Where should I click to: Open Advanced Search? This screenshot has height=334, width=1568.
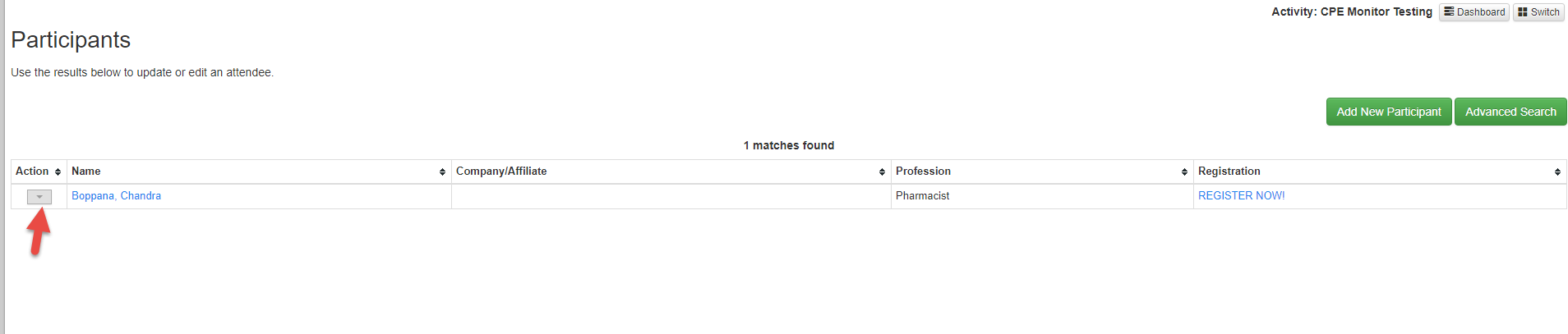tap(1510, 112)
